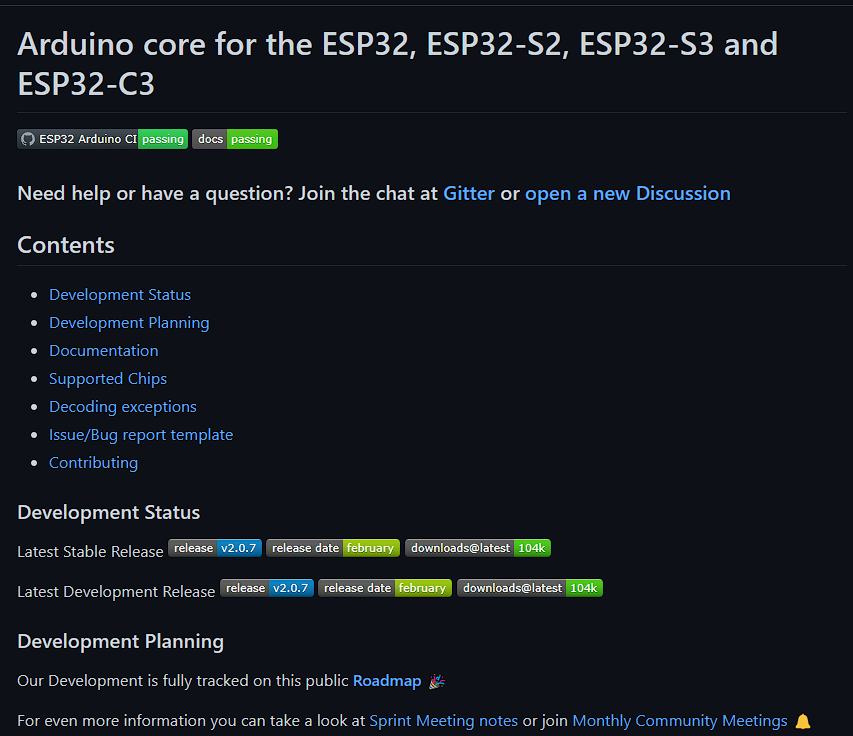The height and width of the screenshot is (736, 853).
Task: Click the release v2.0.7 badge for development release
Action: [266, 588]
